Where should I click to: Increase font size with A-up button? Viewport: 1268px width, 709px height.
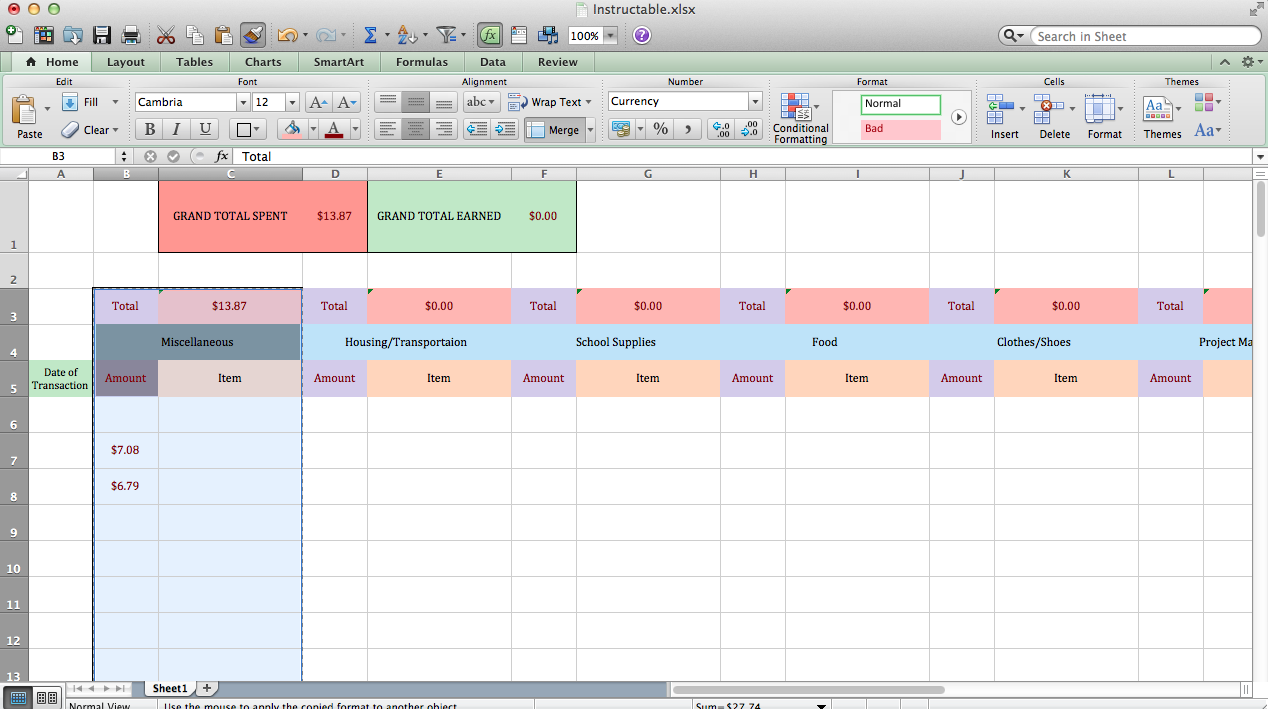318,102
